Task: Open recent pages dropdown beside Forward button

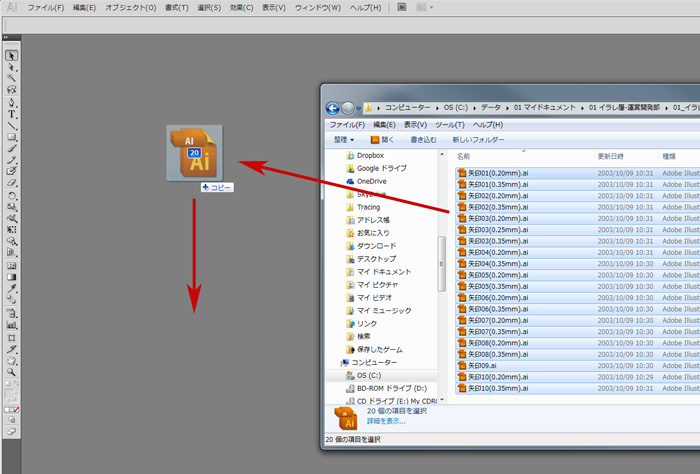Action: tap(358, 108)
